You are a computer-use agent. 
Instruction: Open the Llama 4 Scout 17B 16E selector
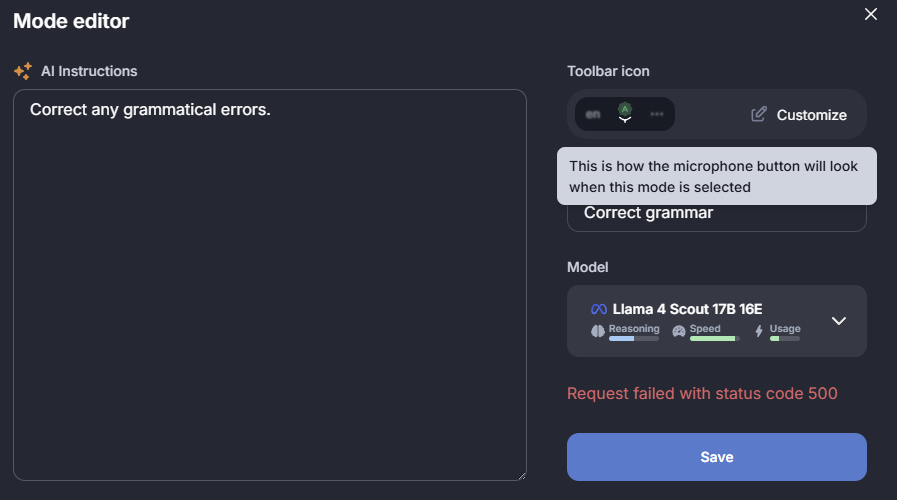pos(717,321)
